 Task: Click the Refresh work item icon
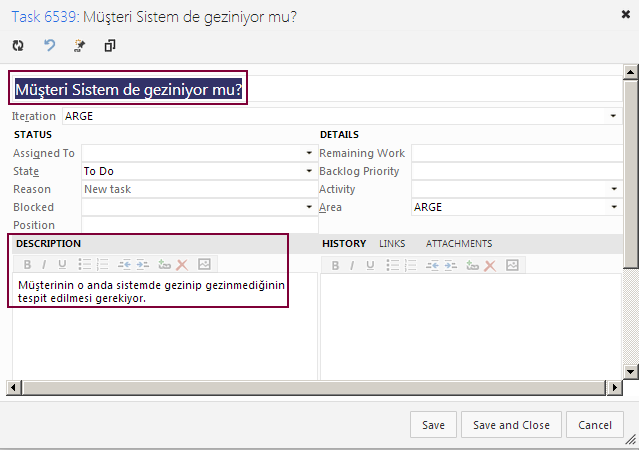coord(18,45)
